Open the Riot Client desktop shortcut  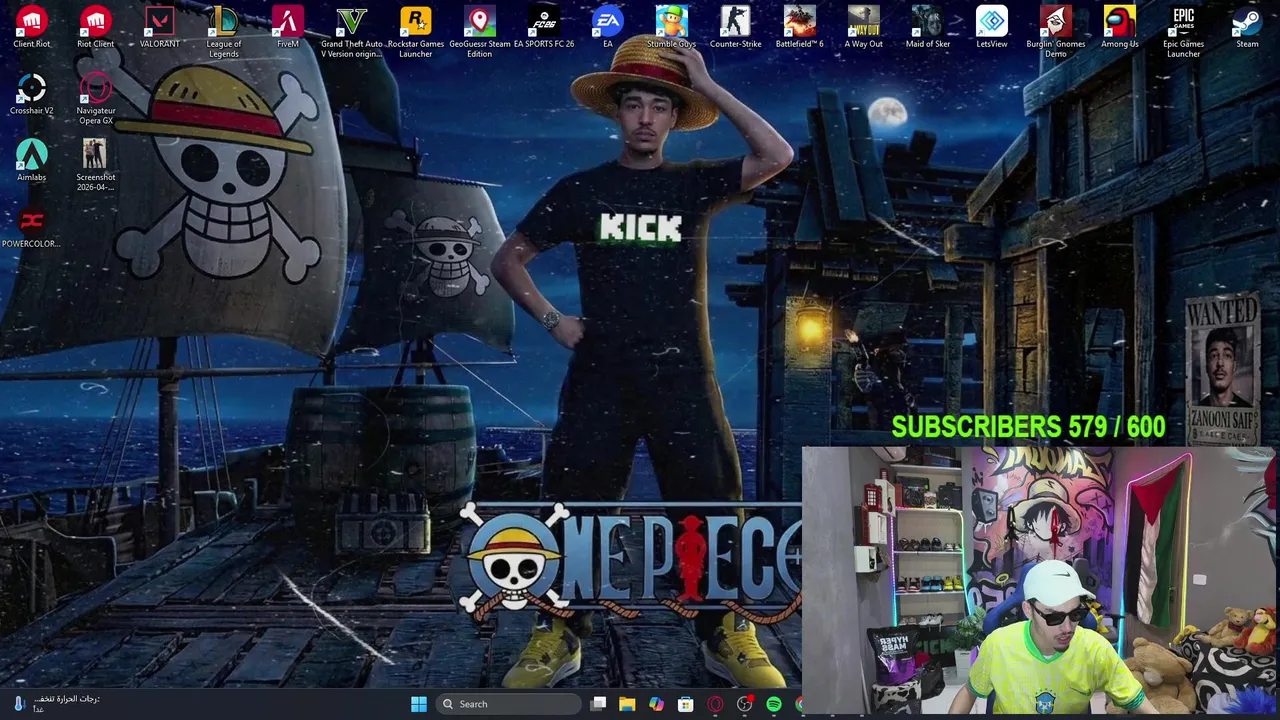click(x=96, y=28)
